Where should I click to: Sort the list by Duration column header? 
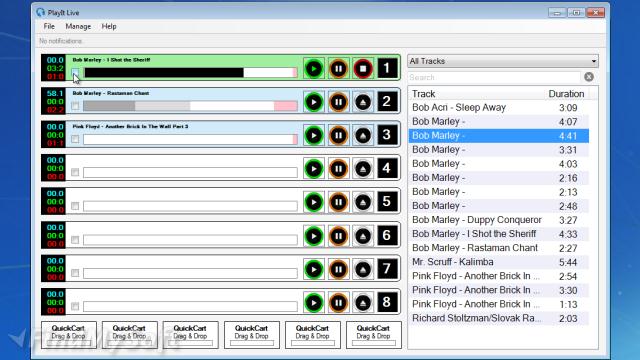(x=567, y=94)
